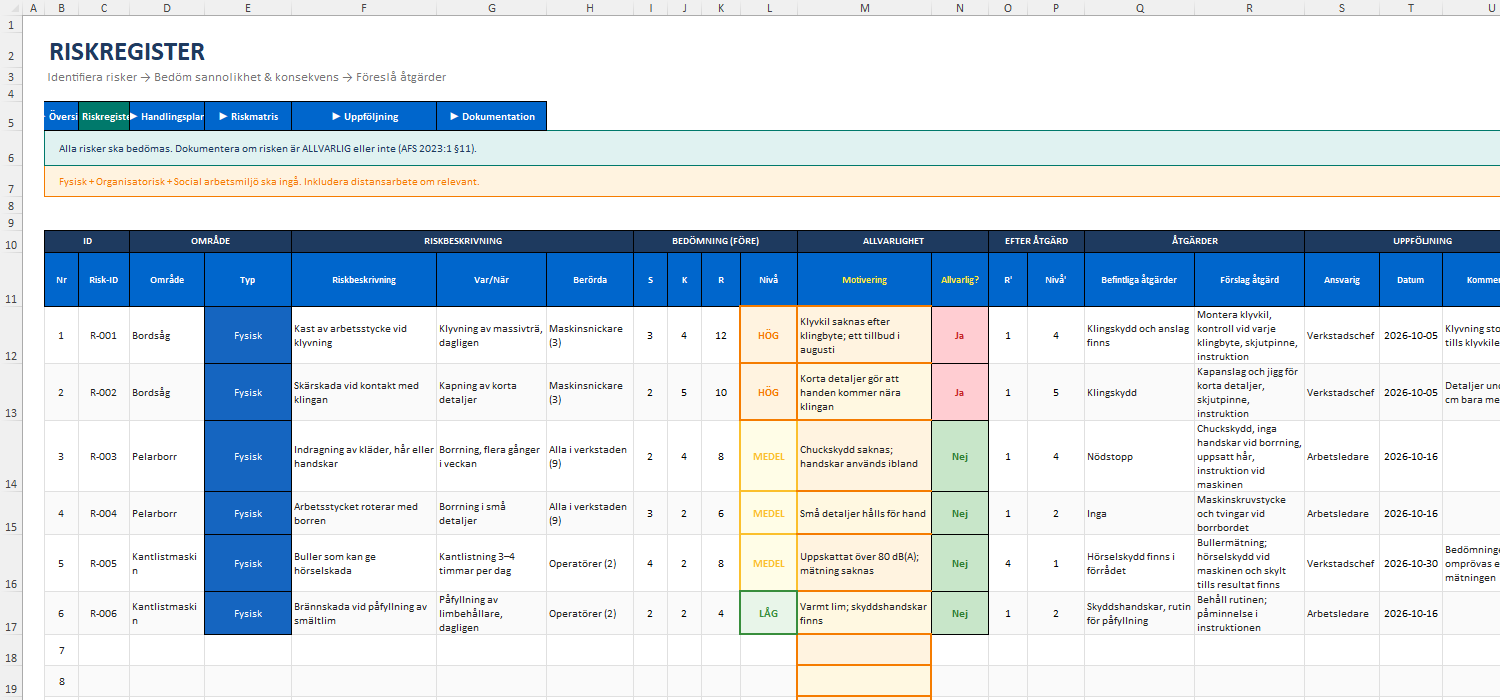Select the AFS 2023:1 §11 info banner
Viewport: 1500px width, 700px height.
click(x=772, y=149)
